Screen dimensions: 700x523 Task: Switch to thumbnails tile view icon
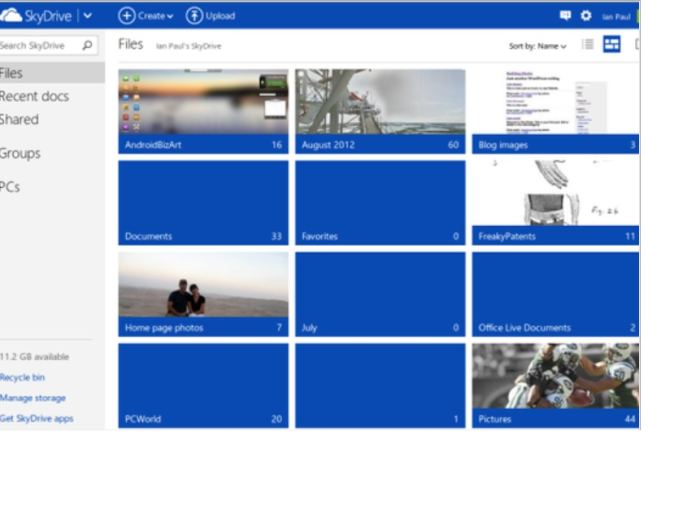pos(612,44)
